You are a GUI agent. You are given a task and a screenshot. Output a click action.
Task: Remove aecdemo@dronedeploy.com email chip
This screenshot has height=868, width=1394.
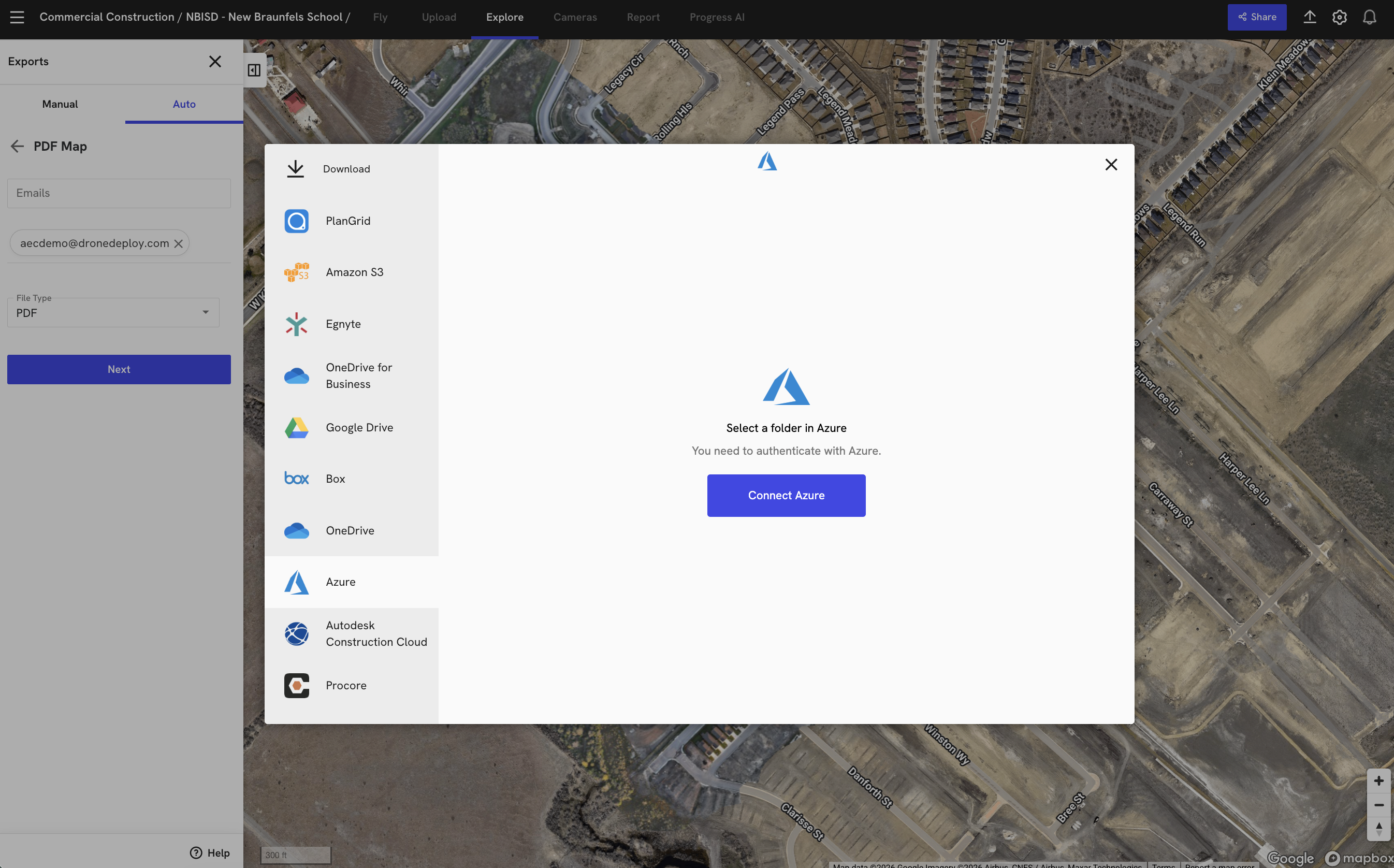click(x=179, y=243)
